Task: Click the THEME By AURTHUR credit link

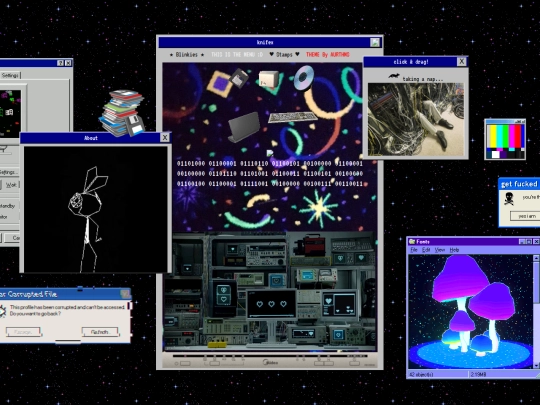Action: (x=328, y=54)
